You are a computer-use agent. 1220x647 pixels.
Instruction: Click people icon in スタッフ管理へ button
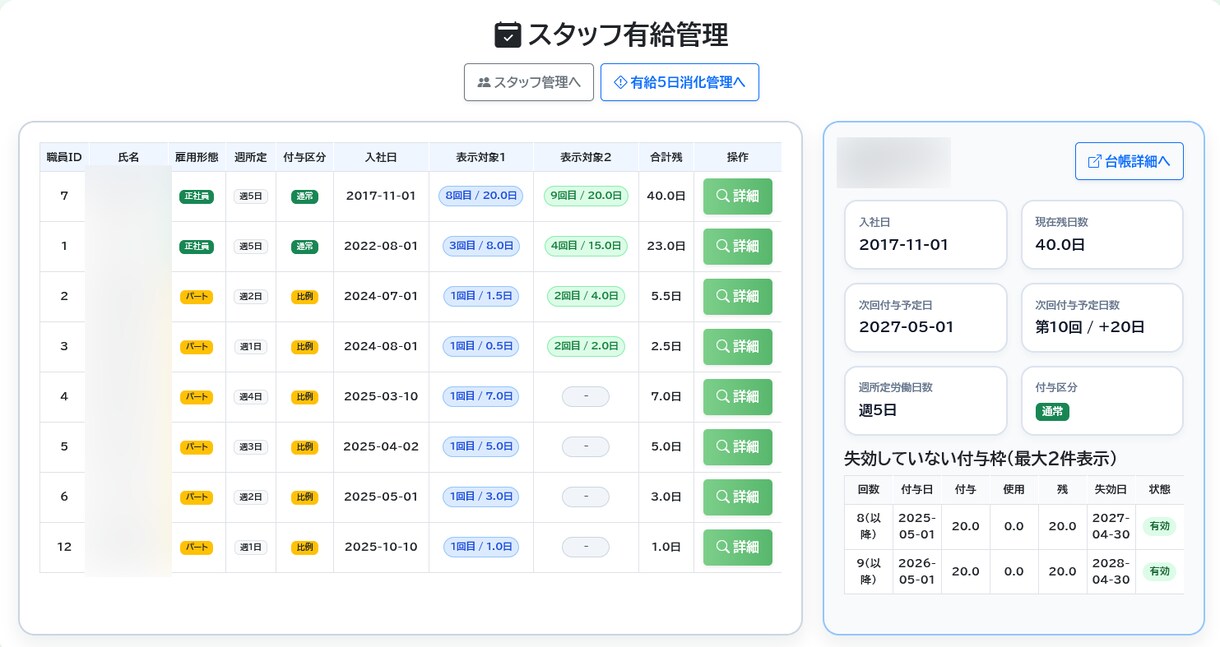pos(484,82)
